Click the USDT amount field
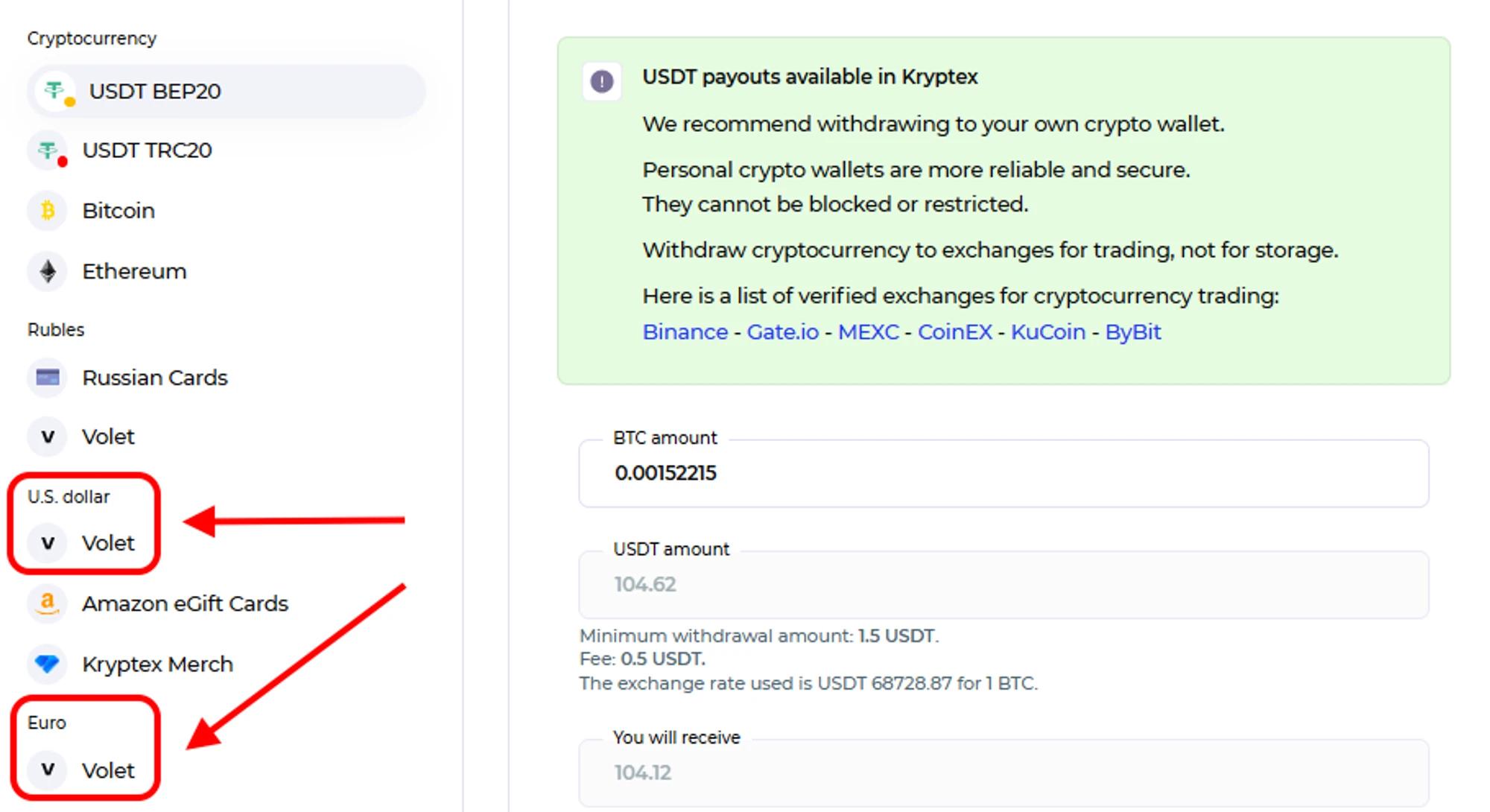Image resolution: width=1490 pixels, height=812 pixels. [x=1003, y=585]
